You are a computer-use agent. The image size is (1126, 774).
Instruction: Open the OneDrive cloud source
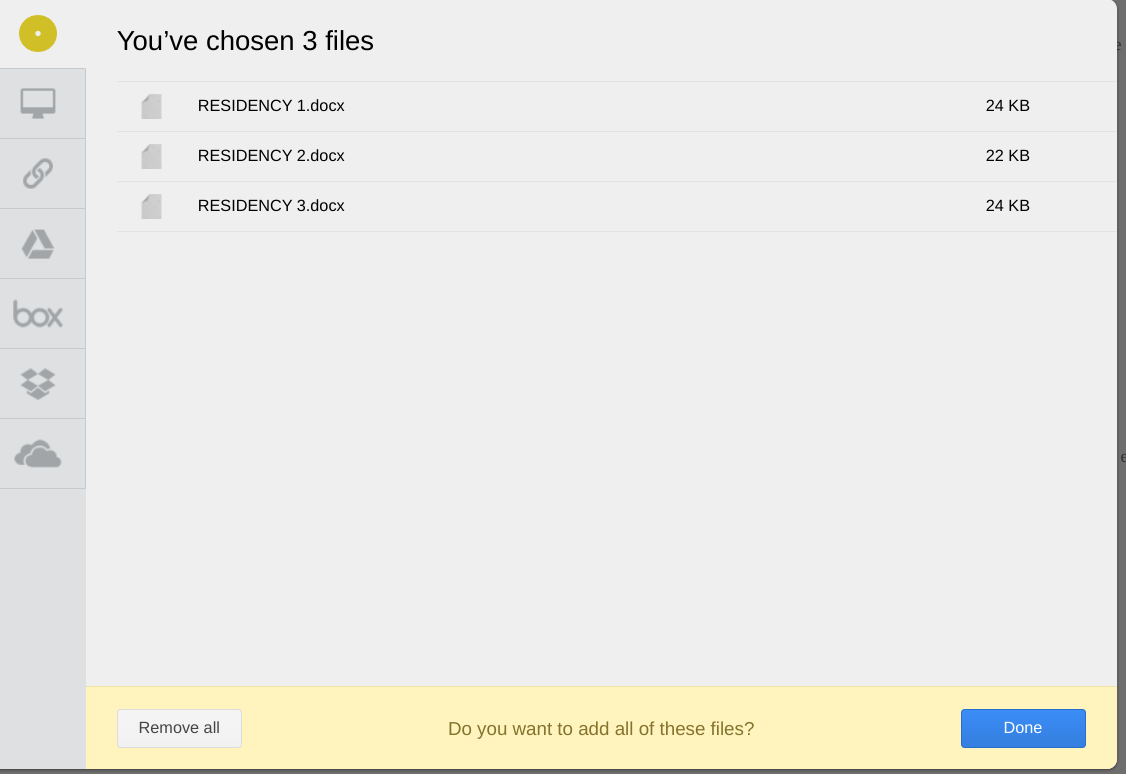point(38,454)
